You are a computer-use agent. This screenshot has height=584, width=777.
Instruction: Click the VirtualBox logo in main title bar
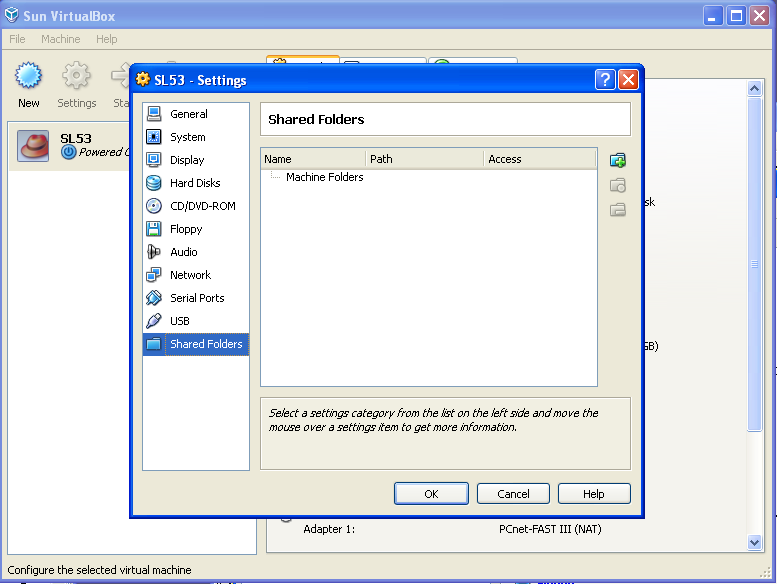coord(11,15)
